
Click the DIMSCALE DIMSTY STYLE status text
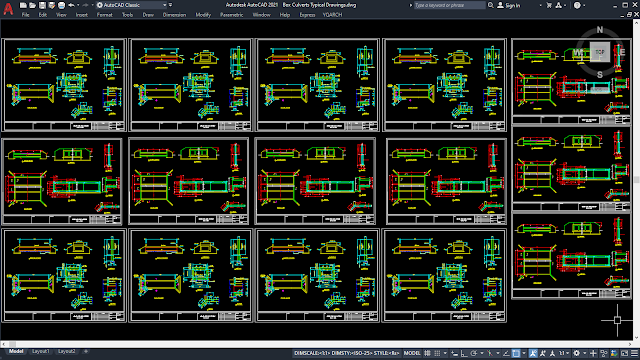[x=346, y=353]
